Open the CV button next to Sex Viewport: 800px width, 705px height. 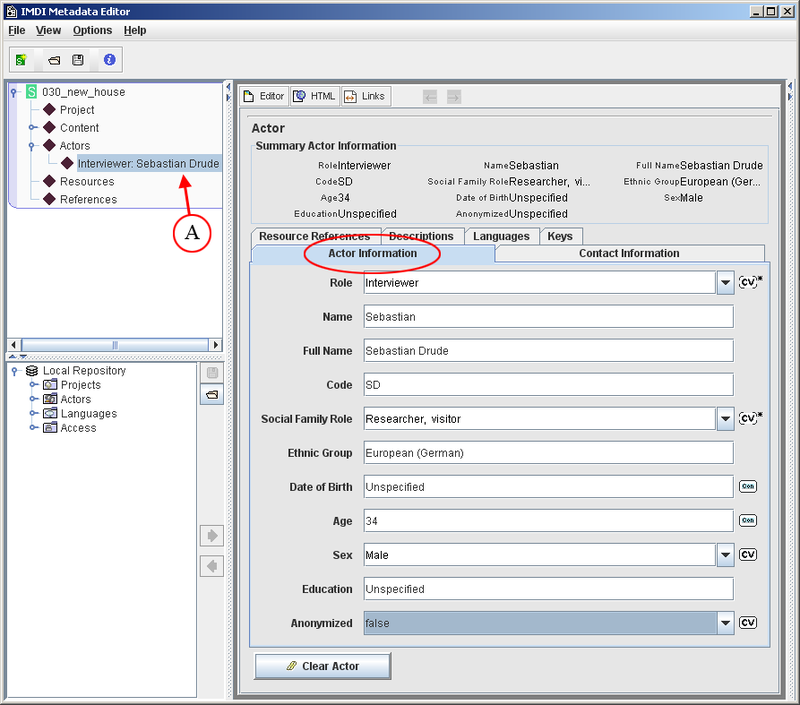tap(748, 555)
